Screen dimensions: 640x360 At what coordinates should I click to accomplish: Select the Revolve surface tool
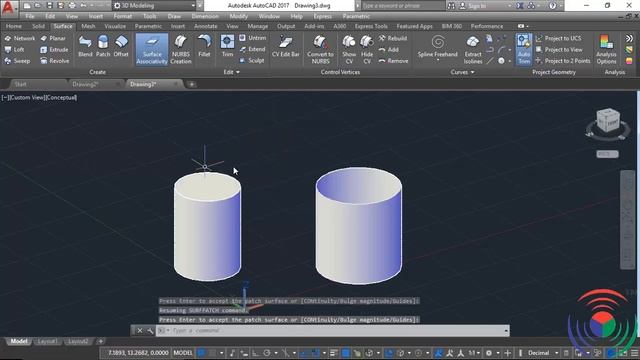point(55,61)
